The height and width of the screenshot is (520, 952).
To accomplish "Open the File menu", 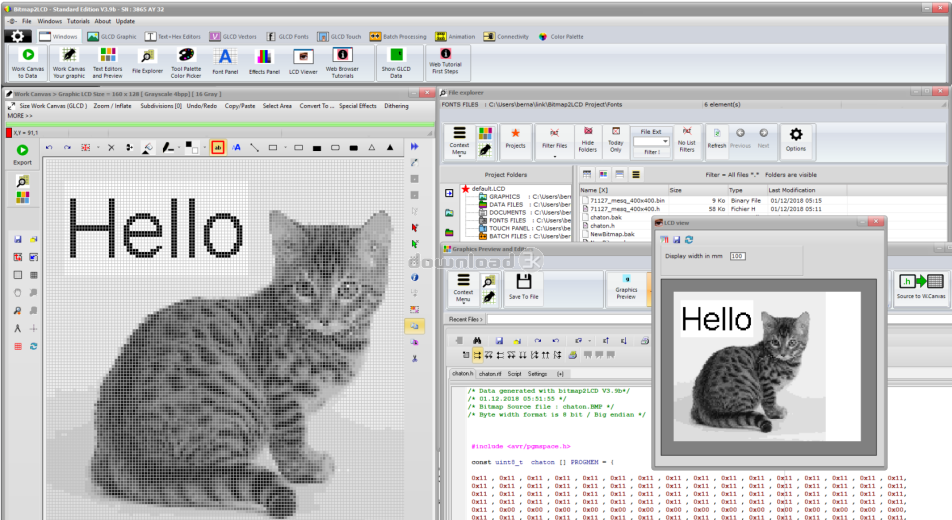I will (x=27, y=21).
